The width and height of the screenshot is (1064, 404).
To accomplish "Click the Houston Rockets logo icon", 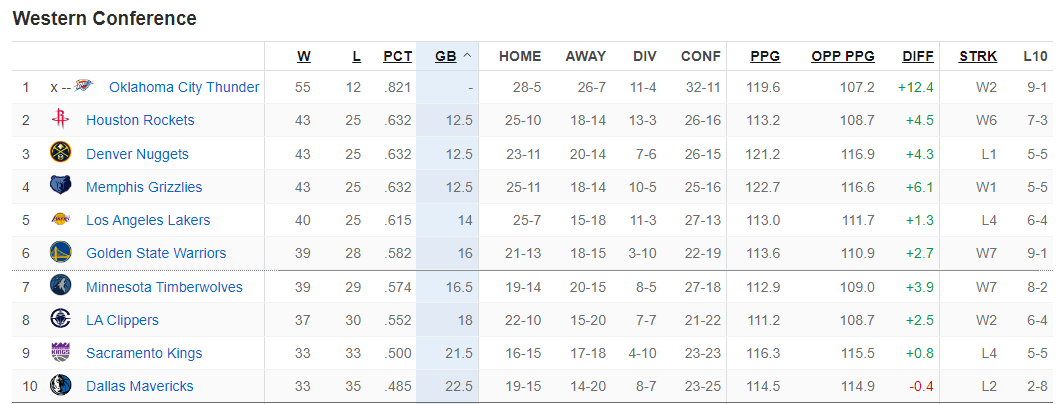I will (60, 120).
